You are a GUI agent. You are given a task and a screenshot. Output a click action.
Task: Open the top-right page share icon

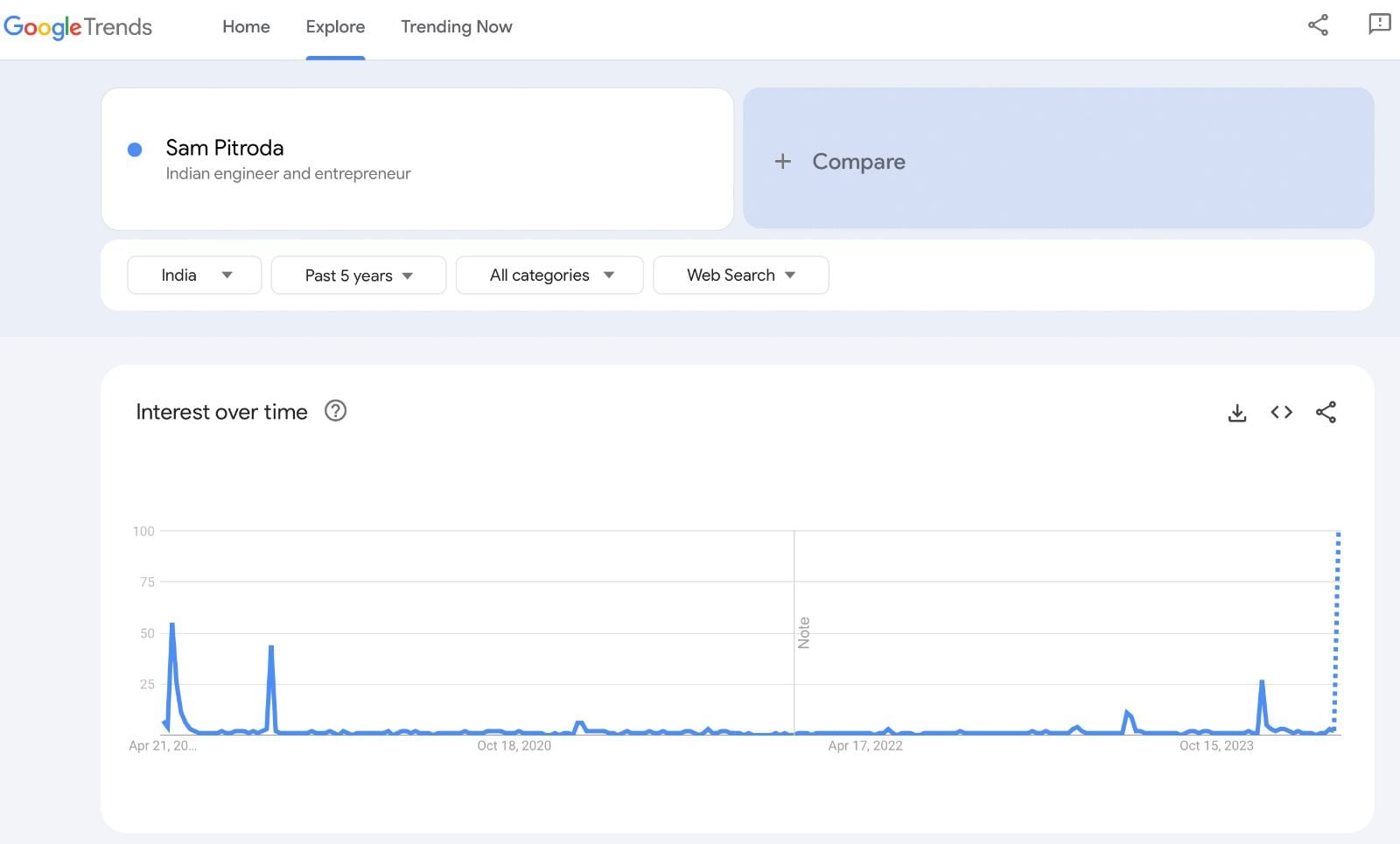coord(1318,25)
